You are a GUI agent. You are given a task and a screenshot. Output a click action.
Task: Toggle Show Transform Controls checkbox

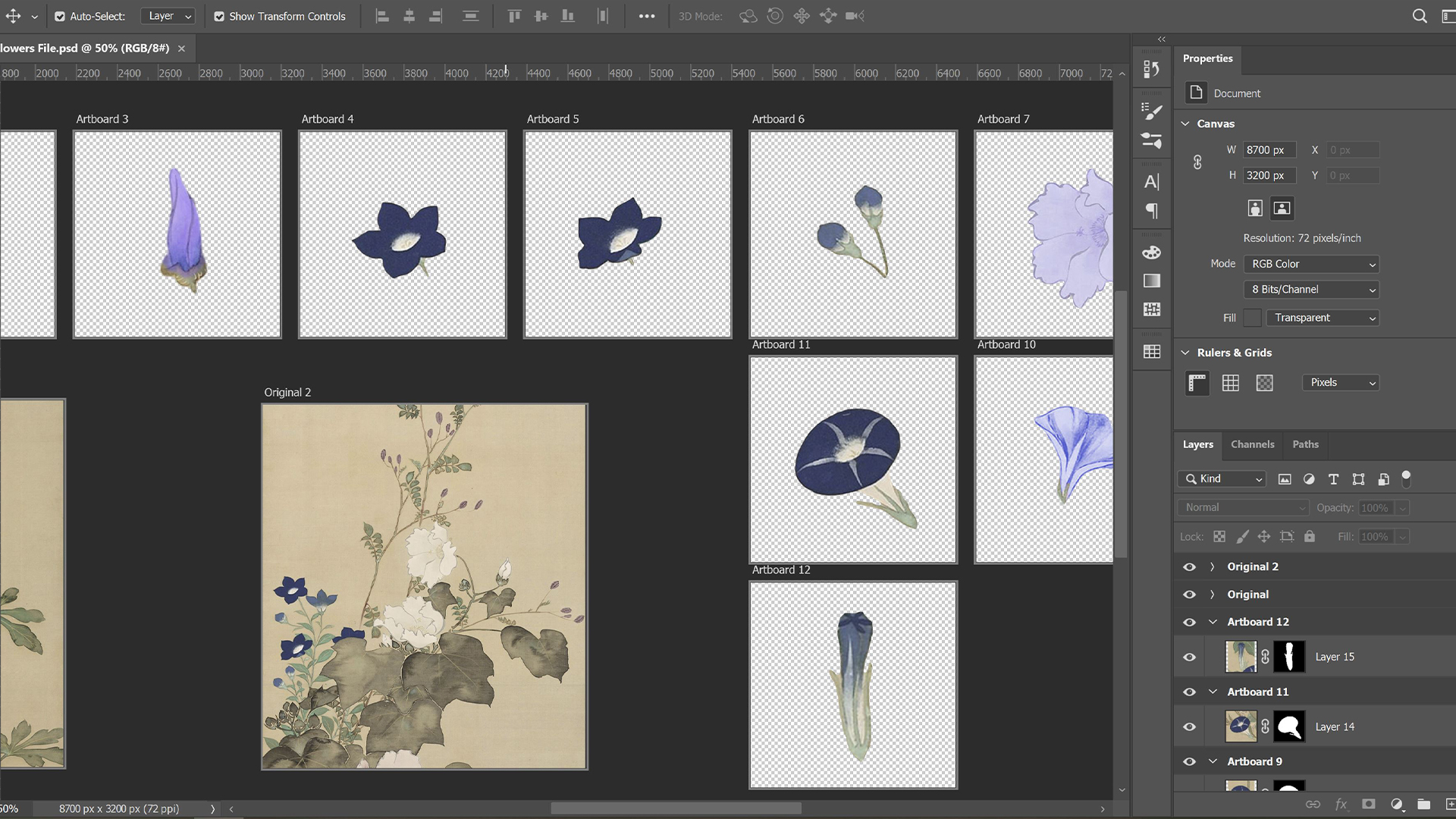pos(219,16)
